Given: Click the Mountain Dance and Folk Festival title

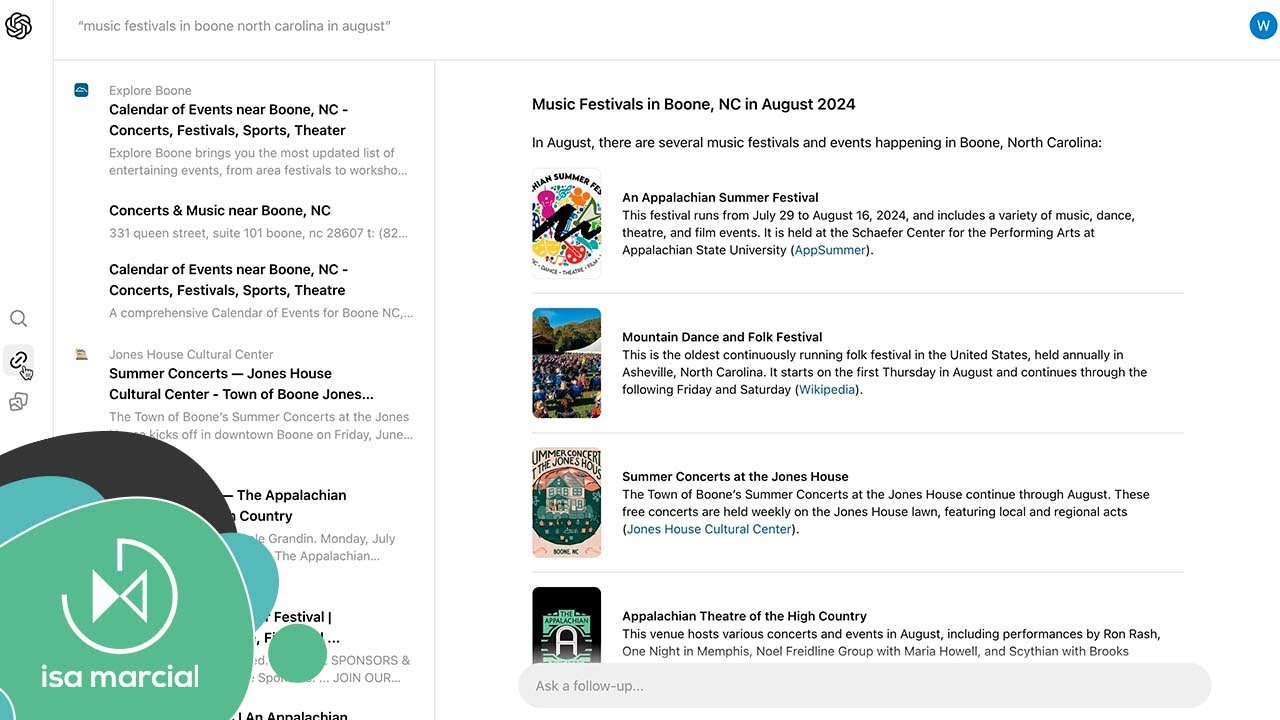Looking at the screenshot, I should [722, 337].
